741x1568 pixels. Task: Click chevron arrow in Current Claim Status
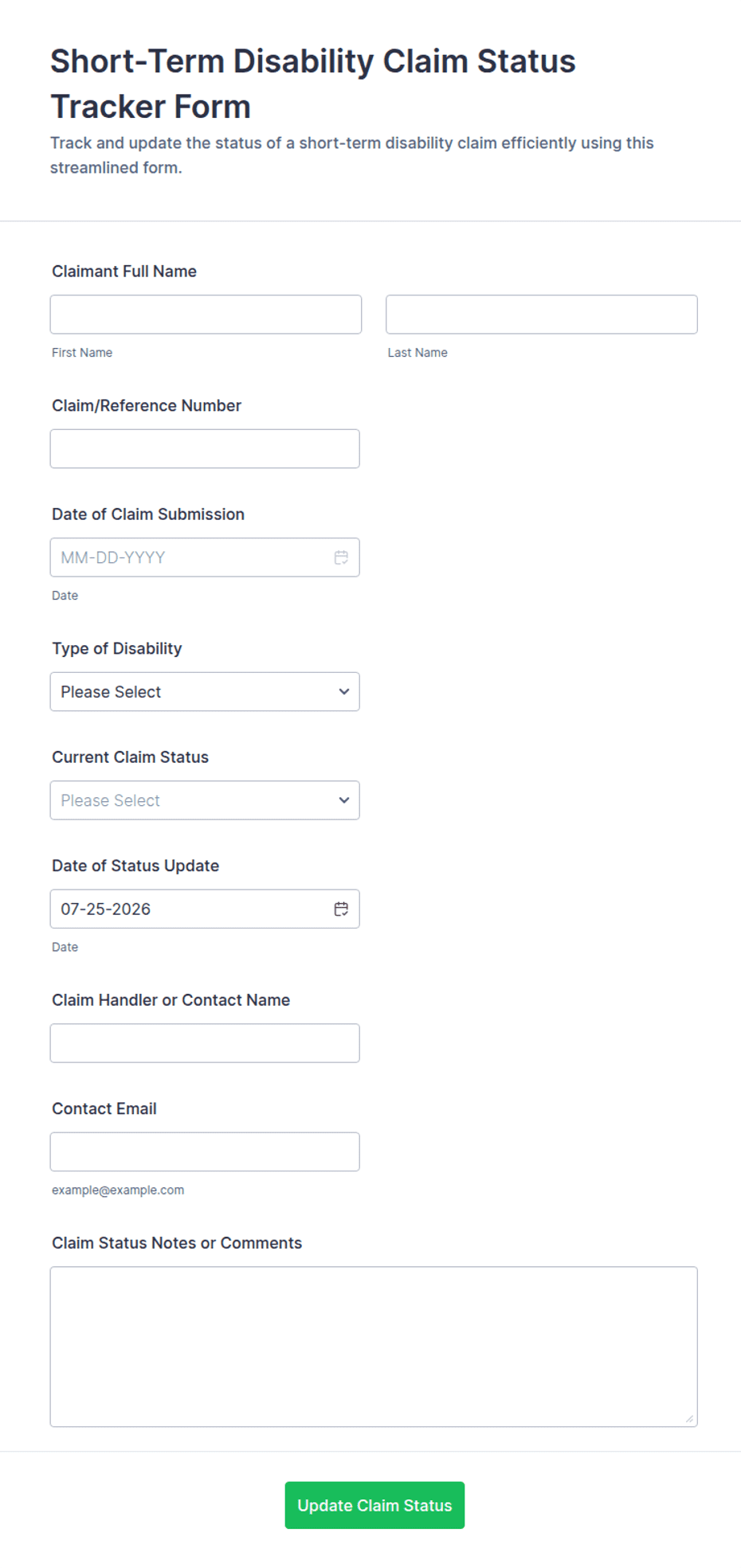tap(343, 800)
